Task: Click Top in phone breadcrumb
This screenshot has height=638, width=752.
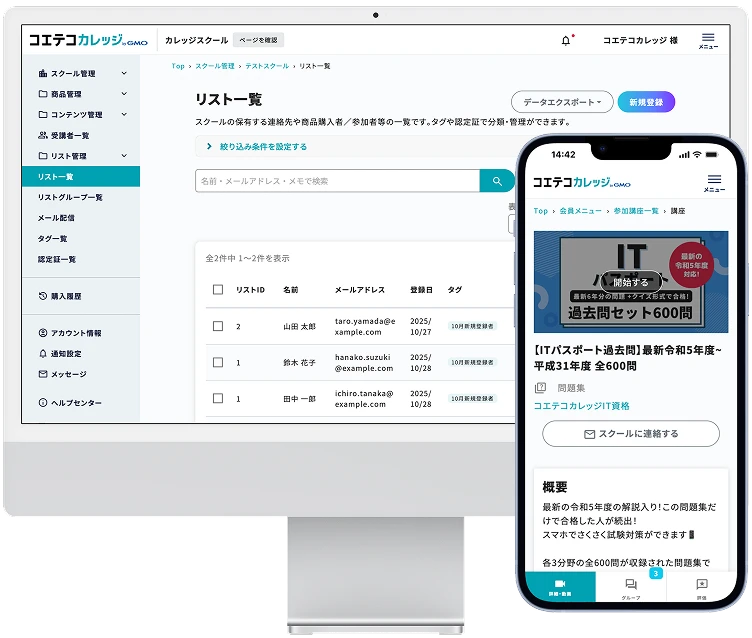Action: (x=540, y=211)
